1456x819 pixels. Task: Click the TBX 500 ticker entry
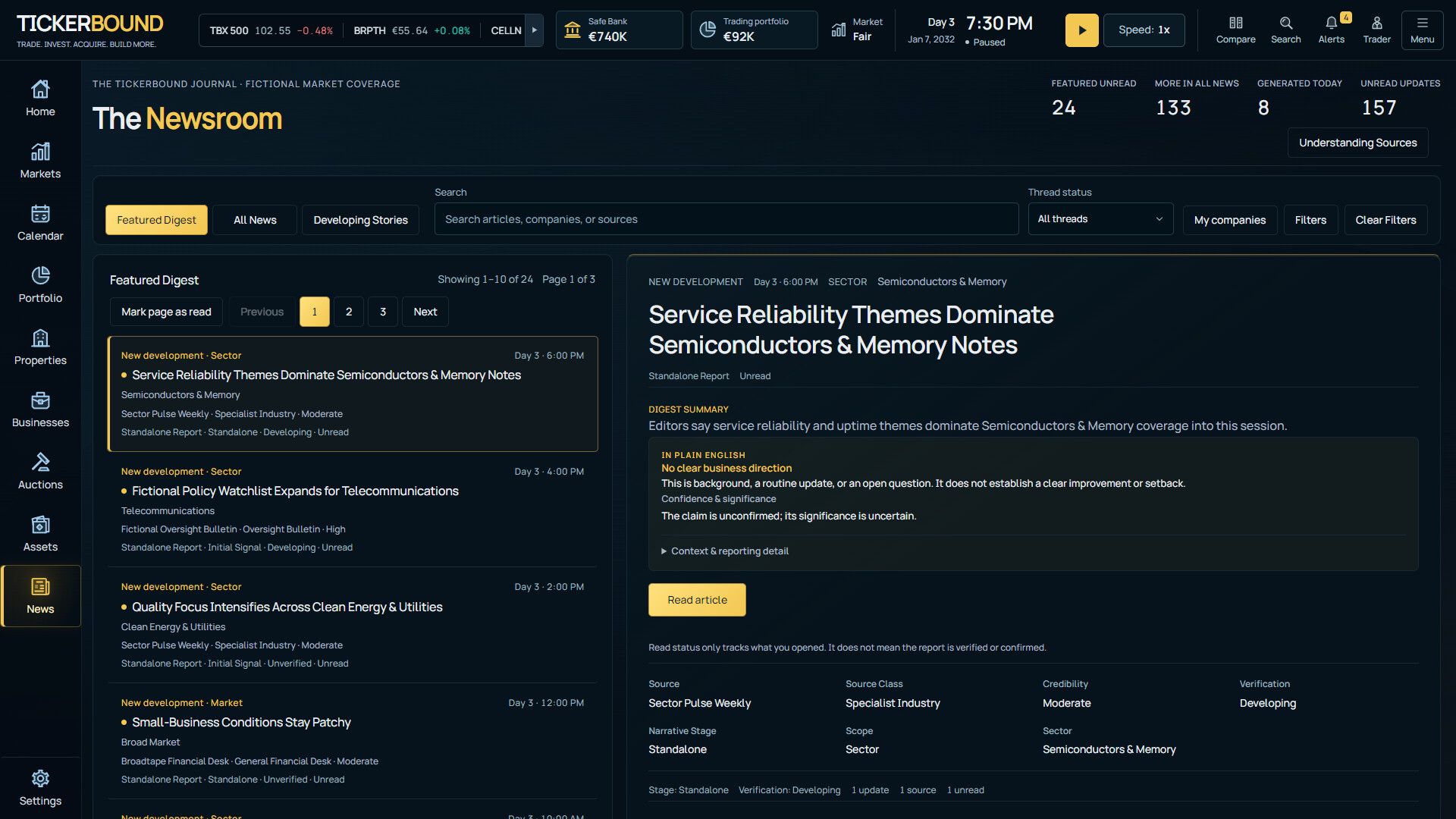coord(271,30)
